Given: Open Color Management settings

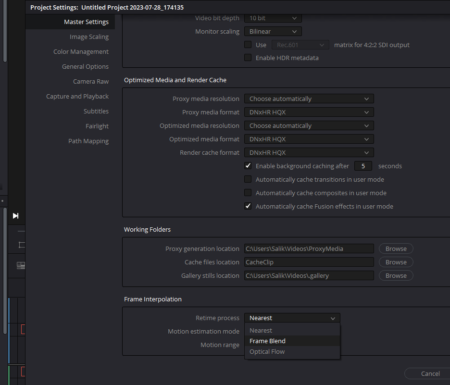Looking at the screenshot, I should 81,52.
